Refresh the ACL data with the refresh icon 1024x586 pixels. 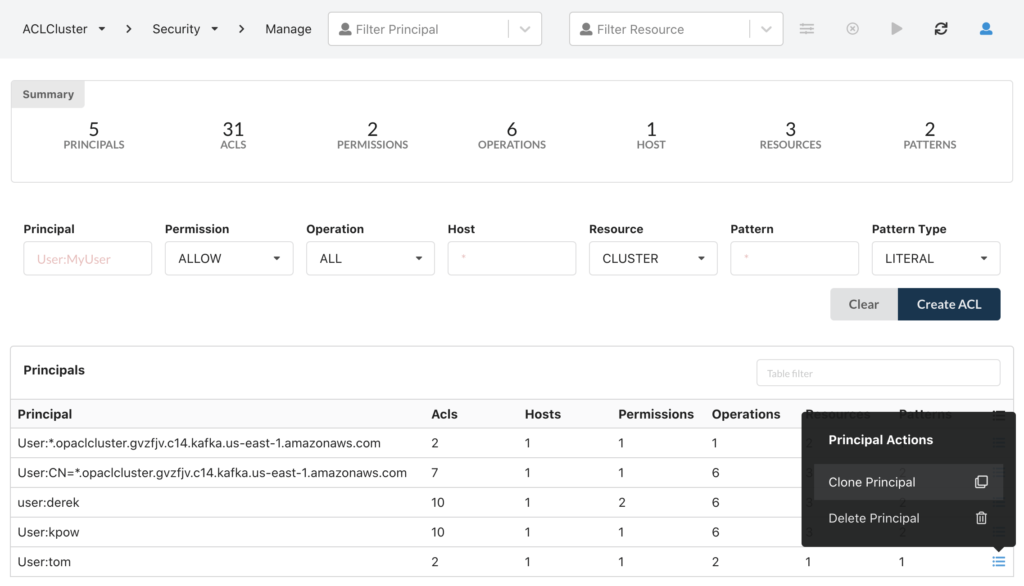pyautogui.click(x=941, y=28)
